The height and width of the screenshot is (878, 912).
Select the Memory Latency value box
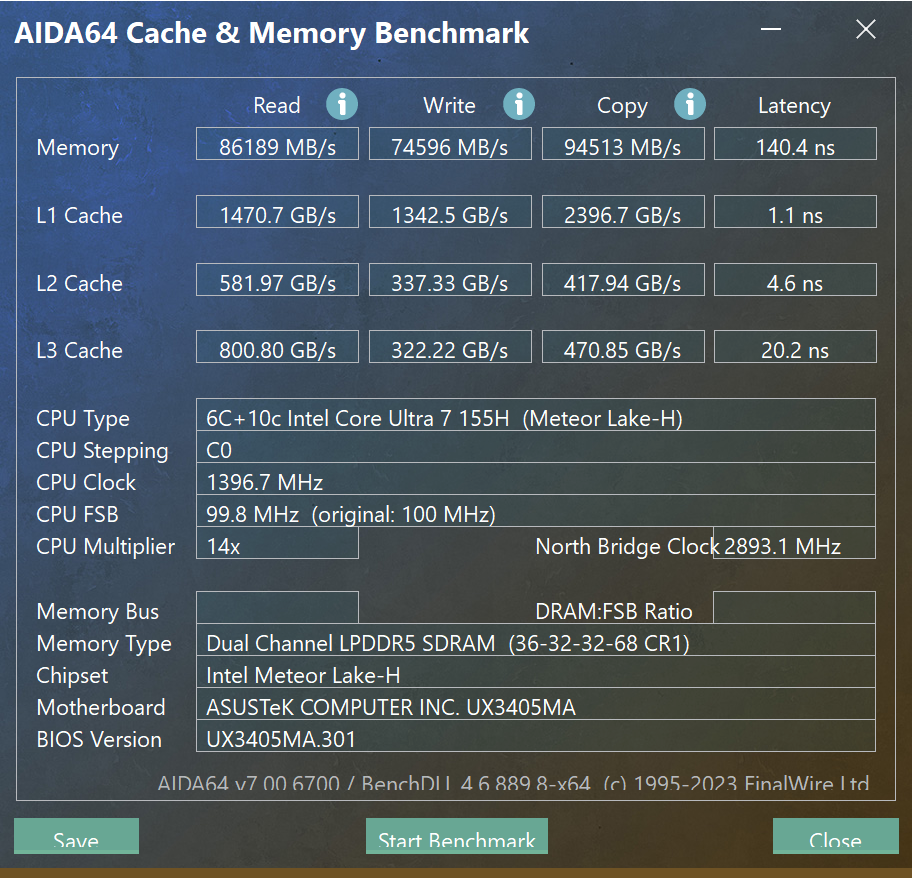click(795, 147)
